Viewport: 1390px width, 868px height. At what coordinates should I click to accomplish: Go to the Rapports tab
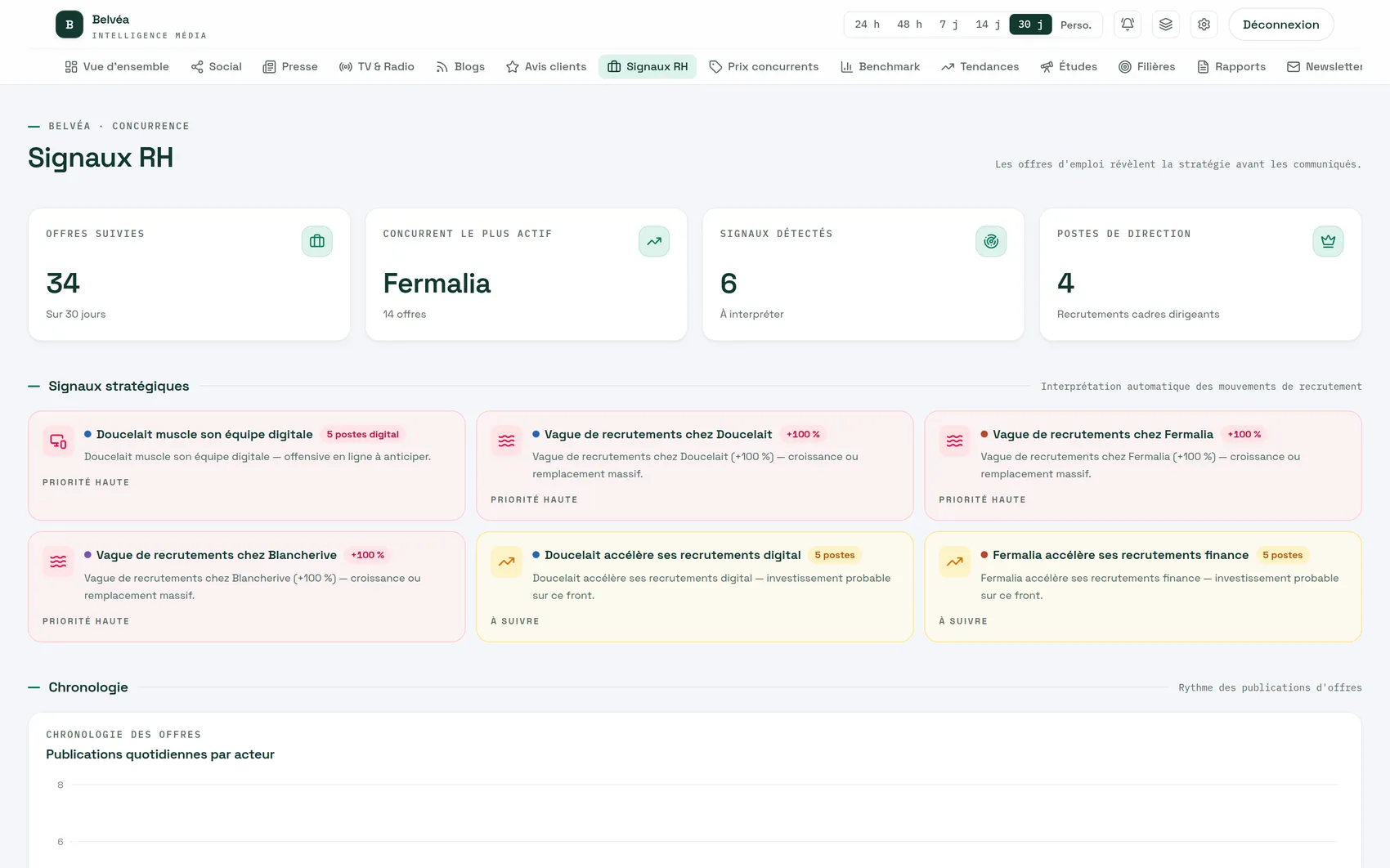pos(1231,67)
